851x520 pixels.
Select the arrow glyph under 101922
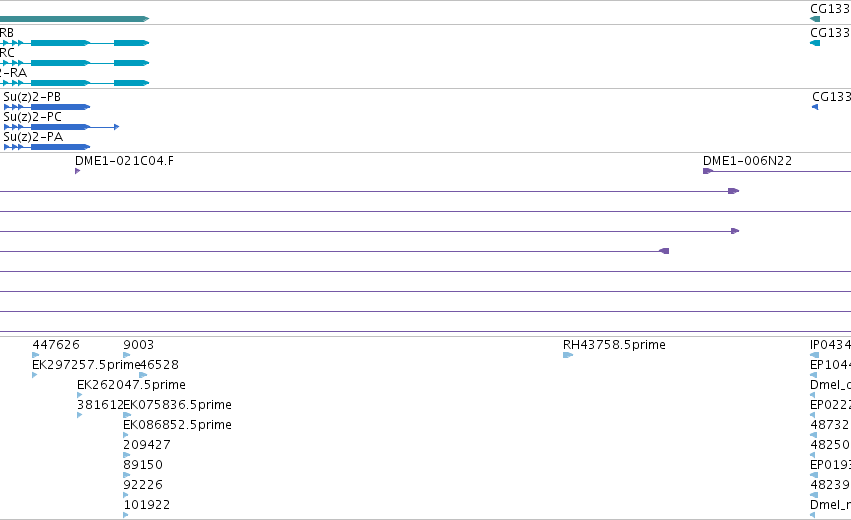tap(126, 515)
